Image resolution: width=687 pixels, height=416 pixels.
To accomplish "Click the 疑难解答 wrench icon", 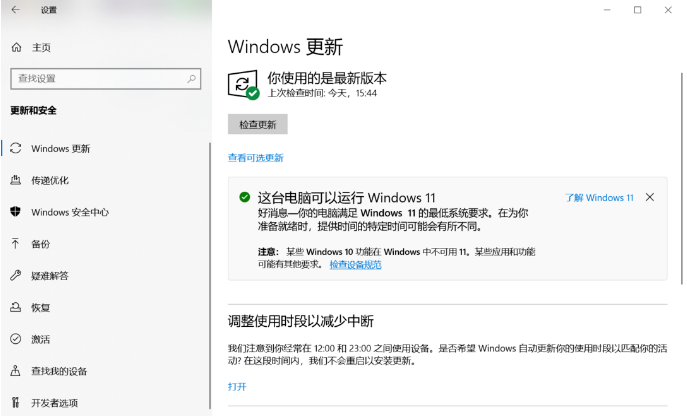I will 16,276.
